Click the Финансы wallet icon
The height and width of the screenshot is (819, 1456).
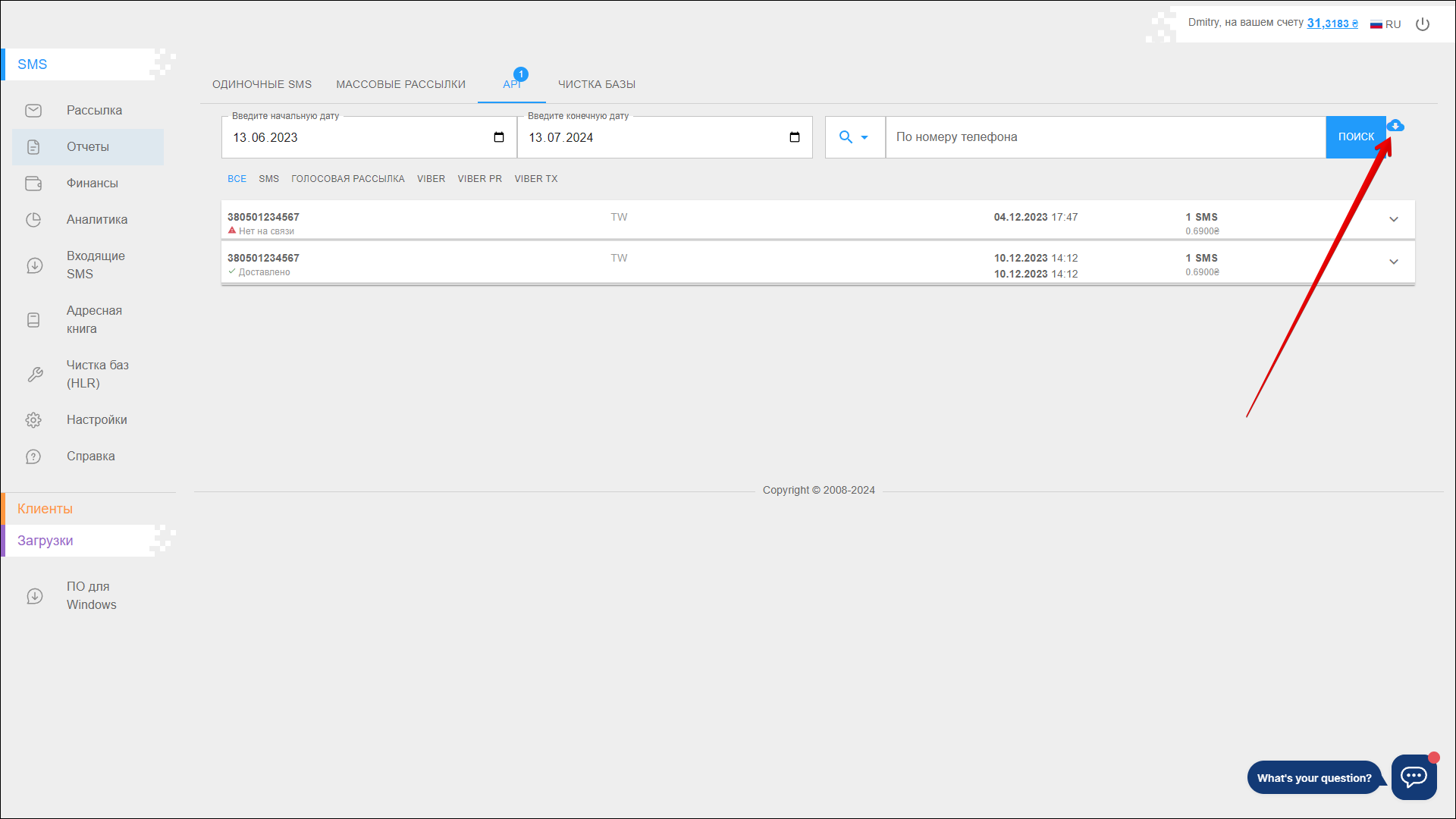click(x=33, y=184)
